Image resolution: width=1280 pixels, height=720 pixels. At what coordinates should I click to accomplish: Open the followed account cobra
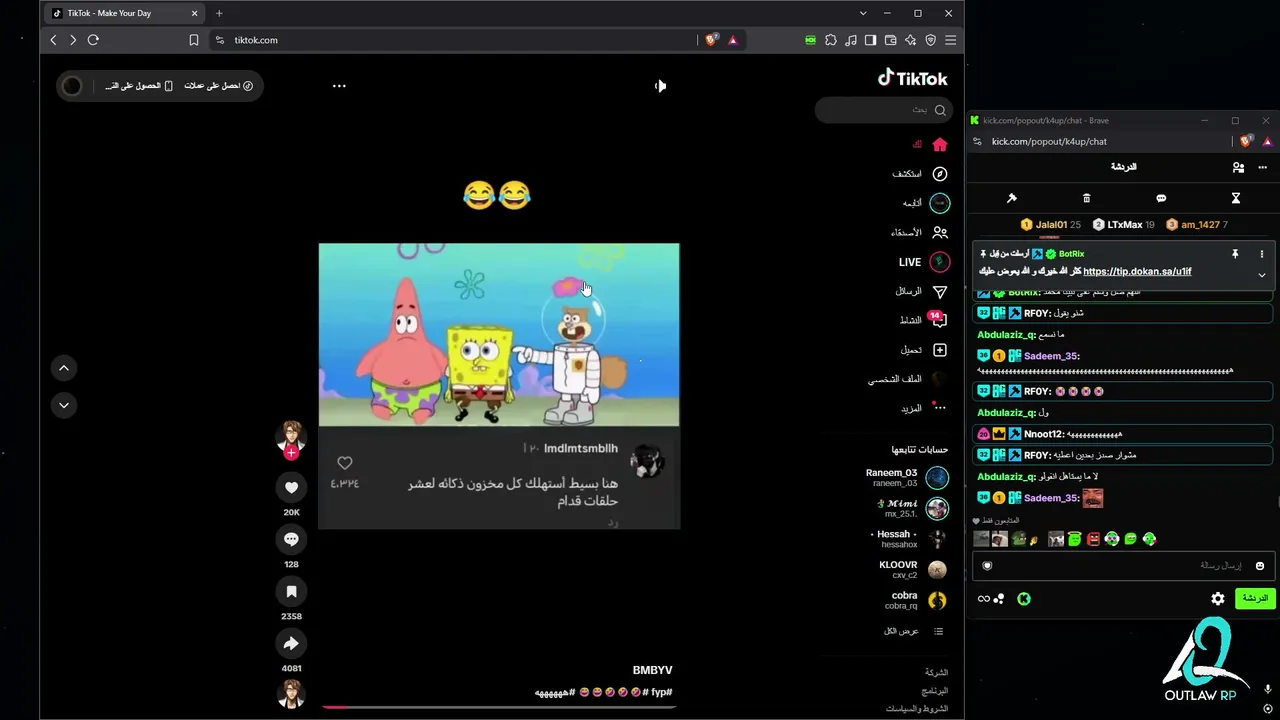click(916, 600)
